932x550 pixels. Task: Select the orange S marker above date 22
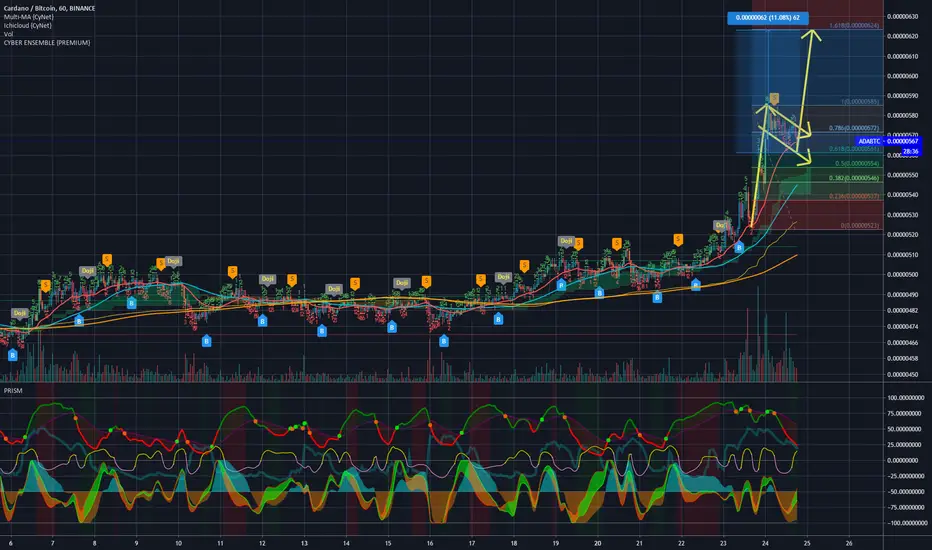coord(678,240)
